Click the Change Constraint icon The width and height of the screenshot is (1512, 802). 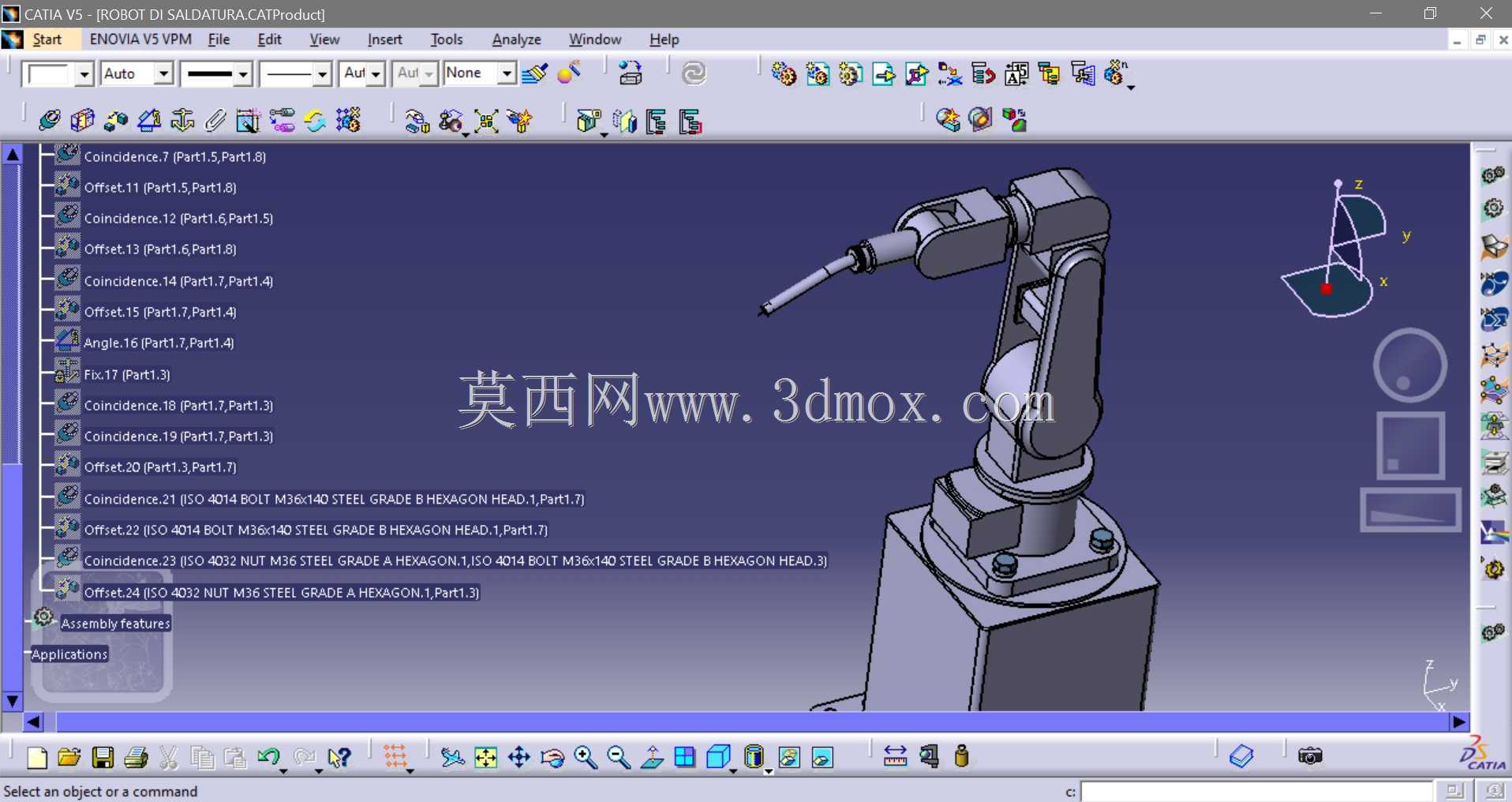pos(282,120)
